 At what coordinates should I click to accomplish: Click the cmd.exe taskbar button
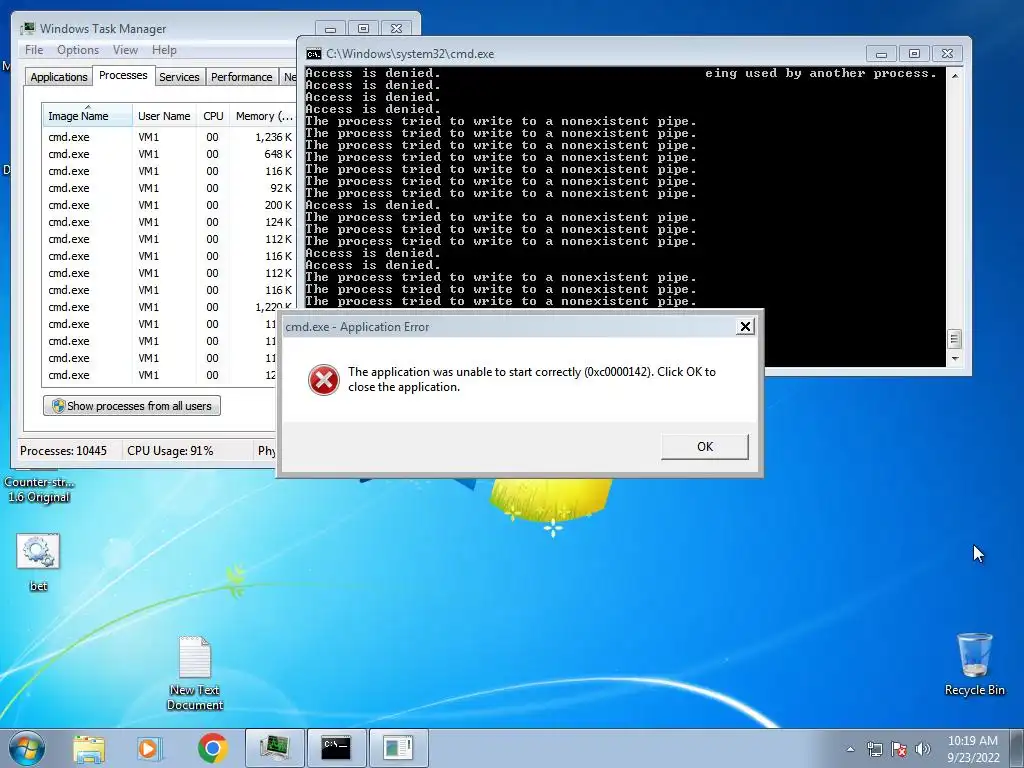point(336,748)
